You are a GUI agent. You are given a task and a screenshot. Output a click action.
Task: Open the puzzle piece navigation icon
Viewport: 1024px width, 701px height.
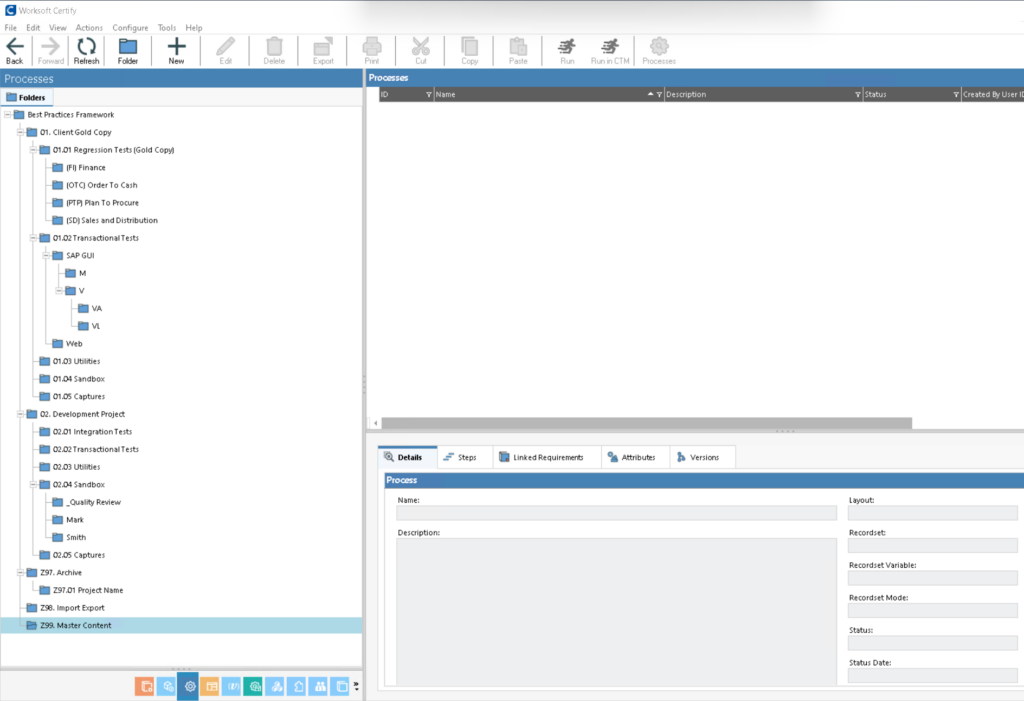tap(297, 686)
